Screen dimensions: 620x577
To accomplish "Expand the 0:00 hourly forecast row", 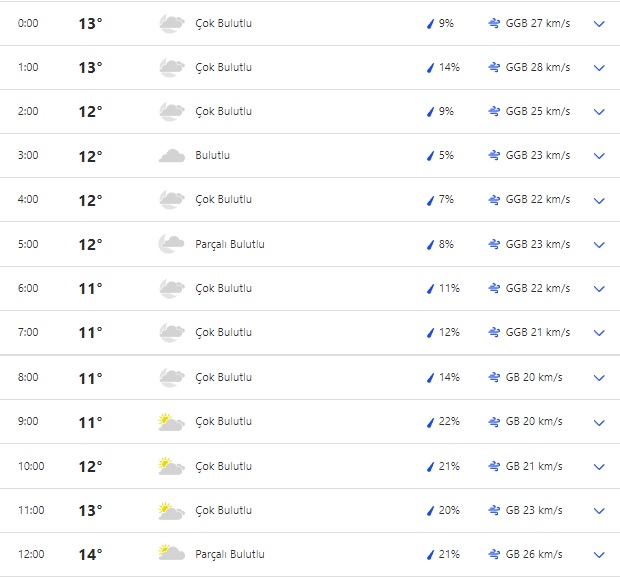I will (x=599, y=23).
